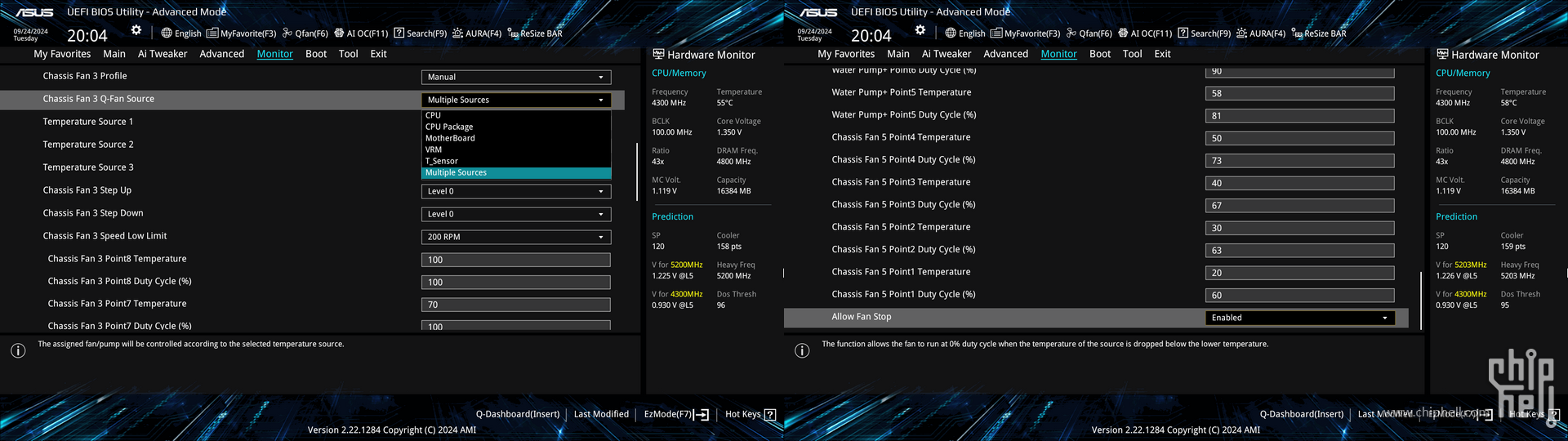This screenshot has height=441, width=1568.
Task: Click scrollbar in the left settings list
Action: tap(637, 172)
